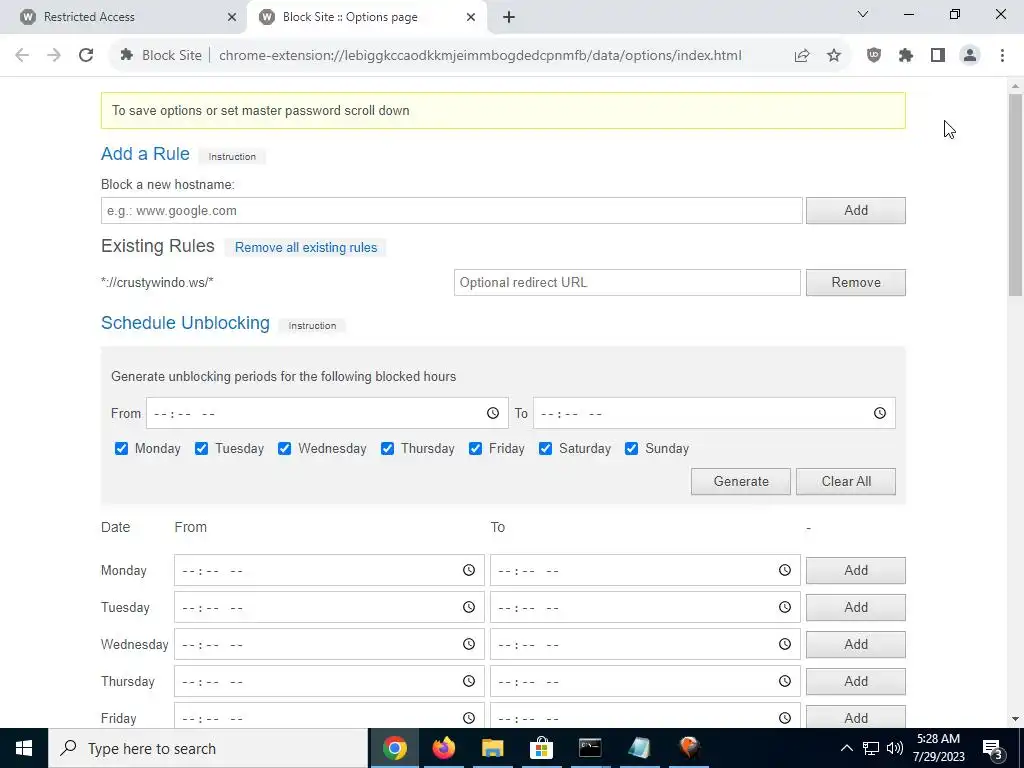Open clock picker for Monday To time

(x=785, y=570)
